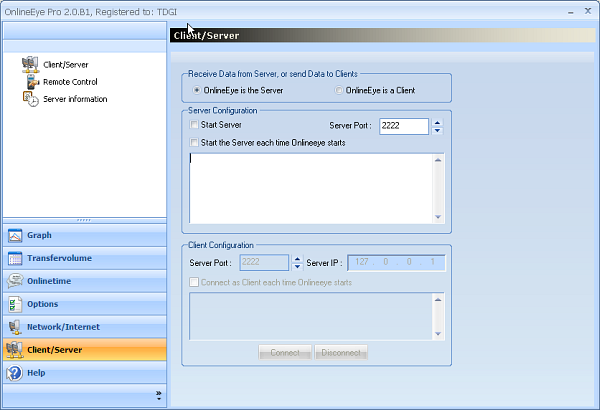Screen dimensions: 600x410
Task: Open the Transfervolume section
Action: point(85,258)
